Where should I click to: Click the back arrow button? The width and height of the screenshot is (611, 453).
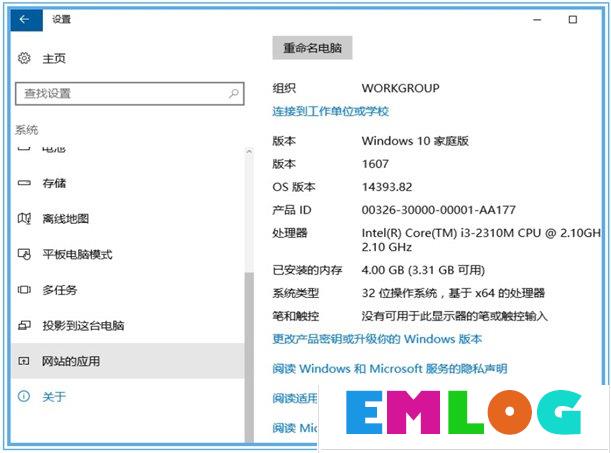(x=25, y=19)
